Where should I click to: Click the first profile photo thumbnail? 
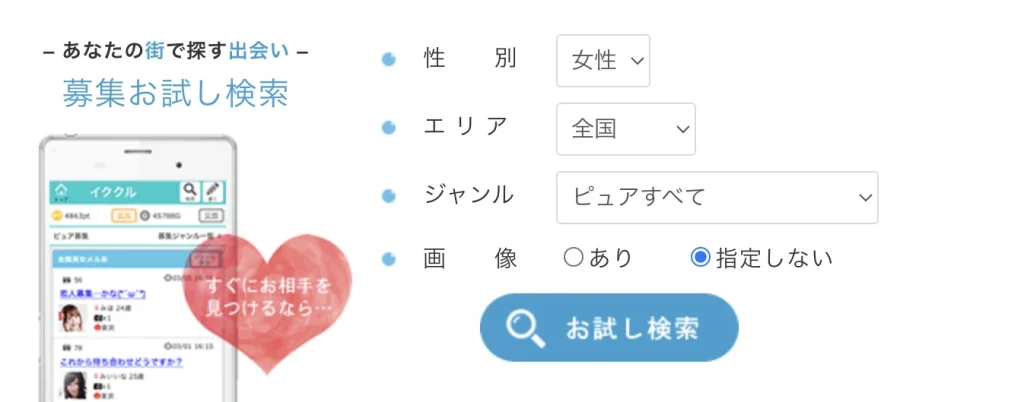(x=72, y=318)
